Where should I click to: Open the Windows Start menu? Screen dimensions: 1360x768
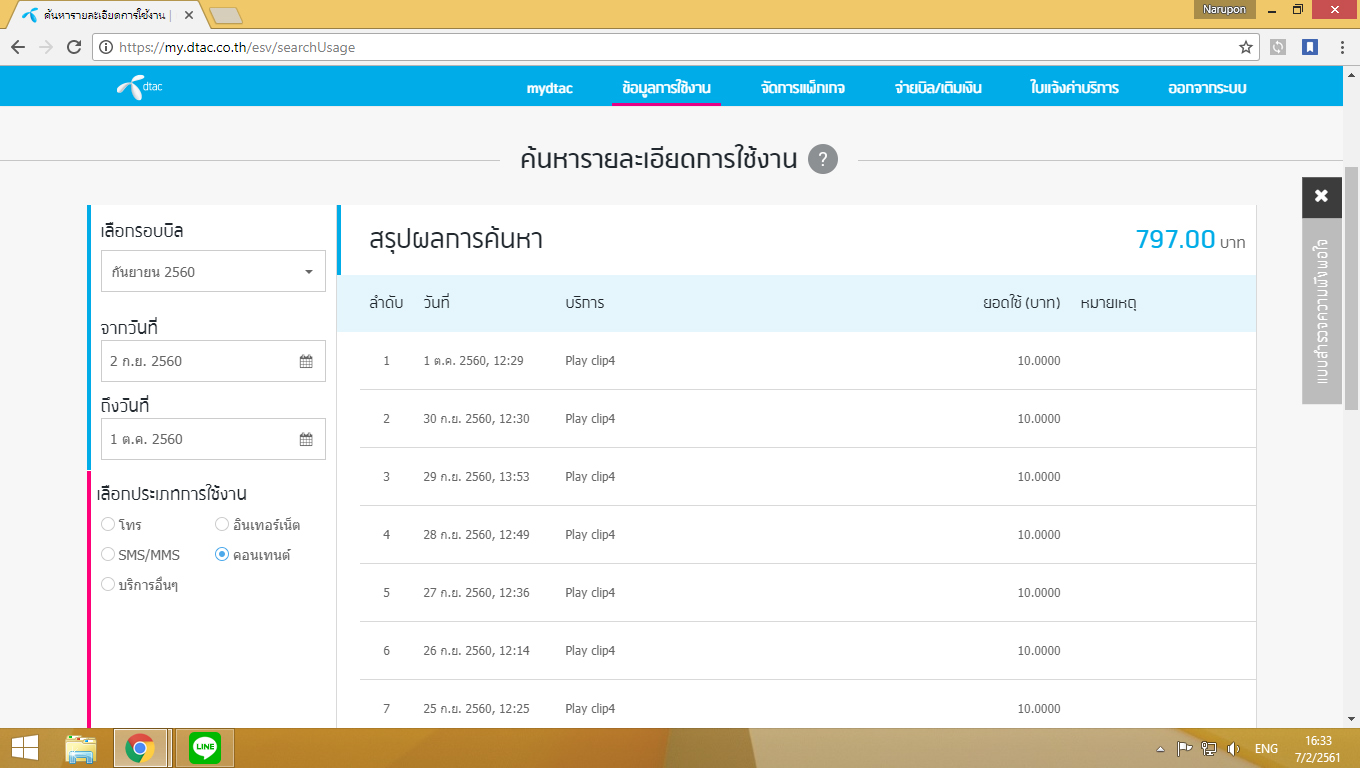(24, 748)
